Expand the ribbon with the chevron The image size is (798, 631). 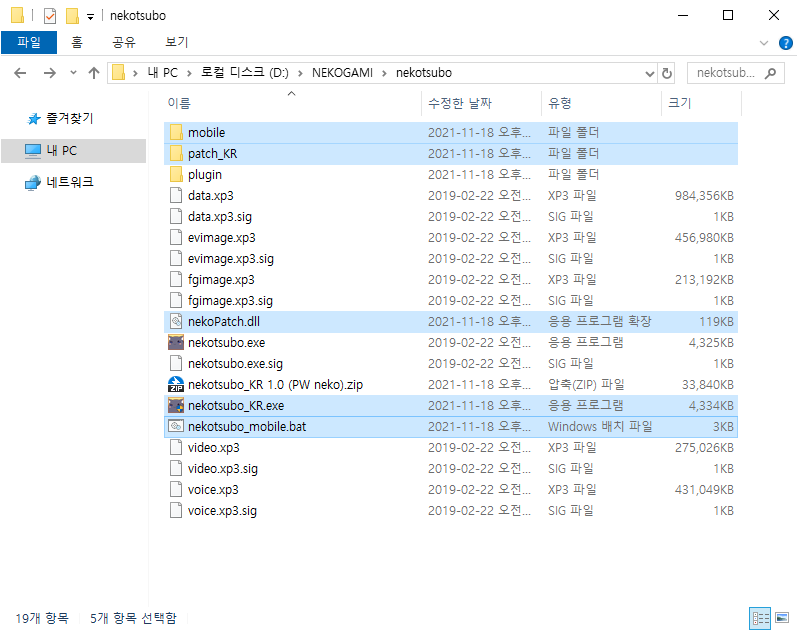click(x=764, y=43)
